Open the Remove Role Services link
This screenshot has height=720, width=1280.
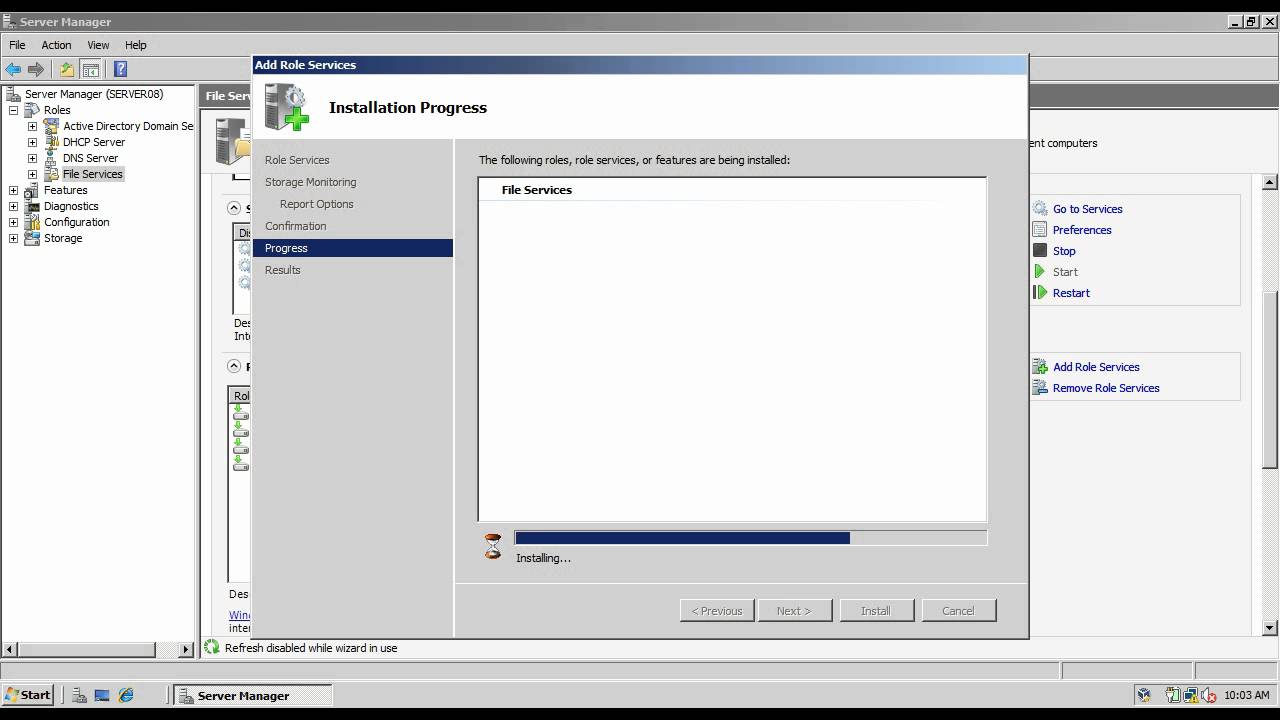pyautogui.click(x=1106, y=388)
